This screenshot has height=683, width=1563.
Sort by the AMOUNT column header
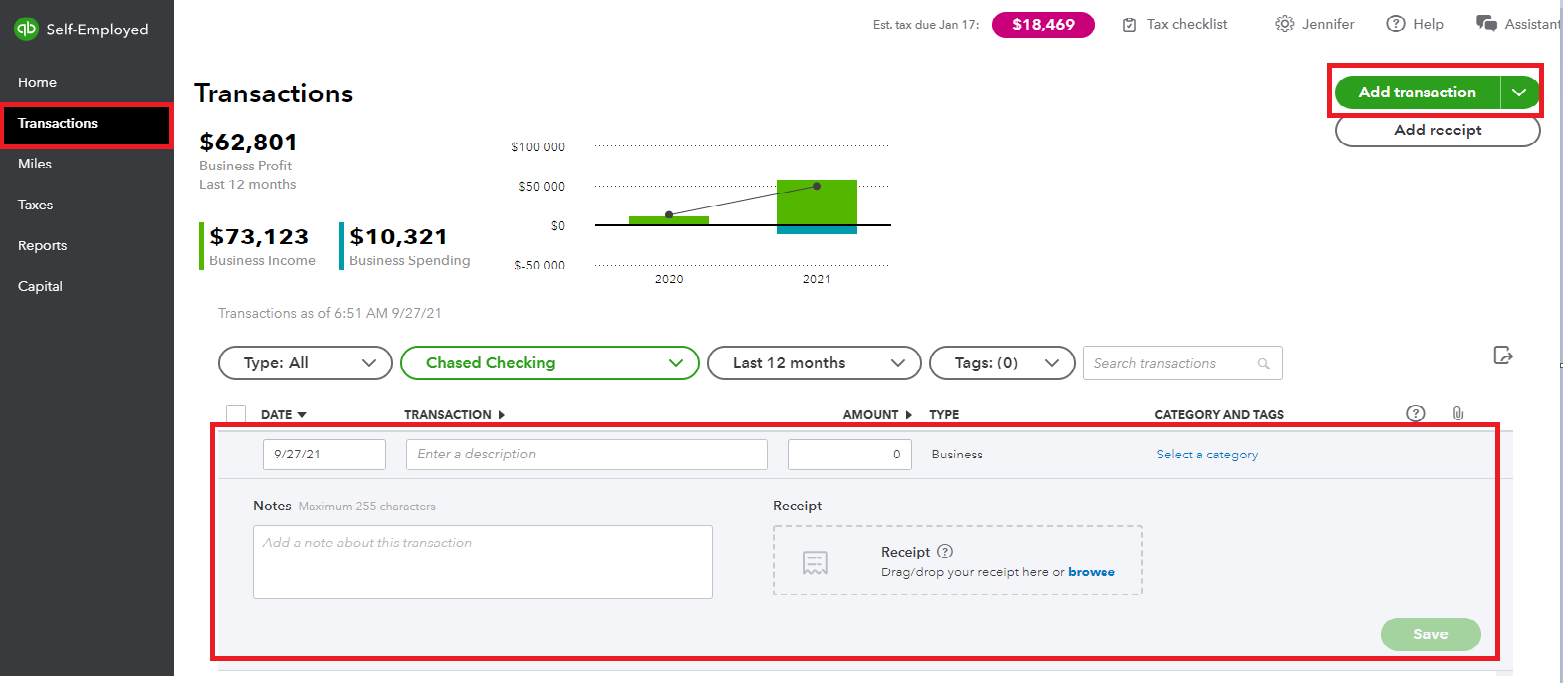click(x=878, y=414)
